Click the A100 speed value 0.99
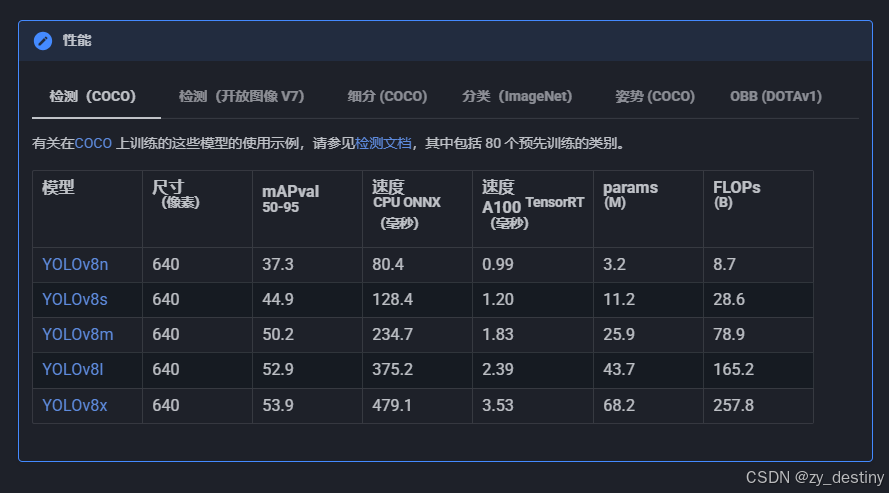 click(x=498, y=265)
